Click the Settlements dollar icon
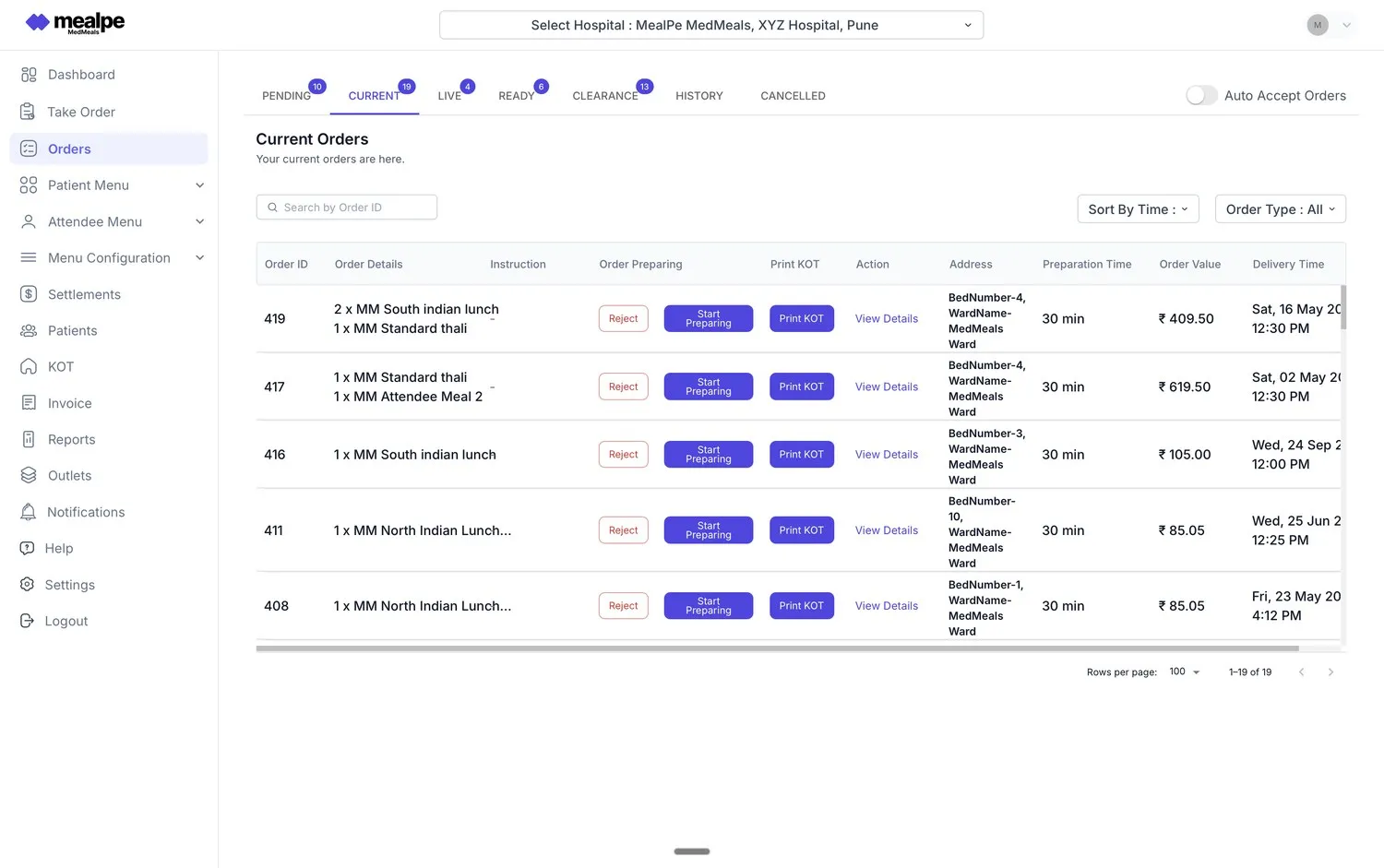 click(x=29, y=294)
